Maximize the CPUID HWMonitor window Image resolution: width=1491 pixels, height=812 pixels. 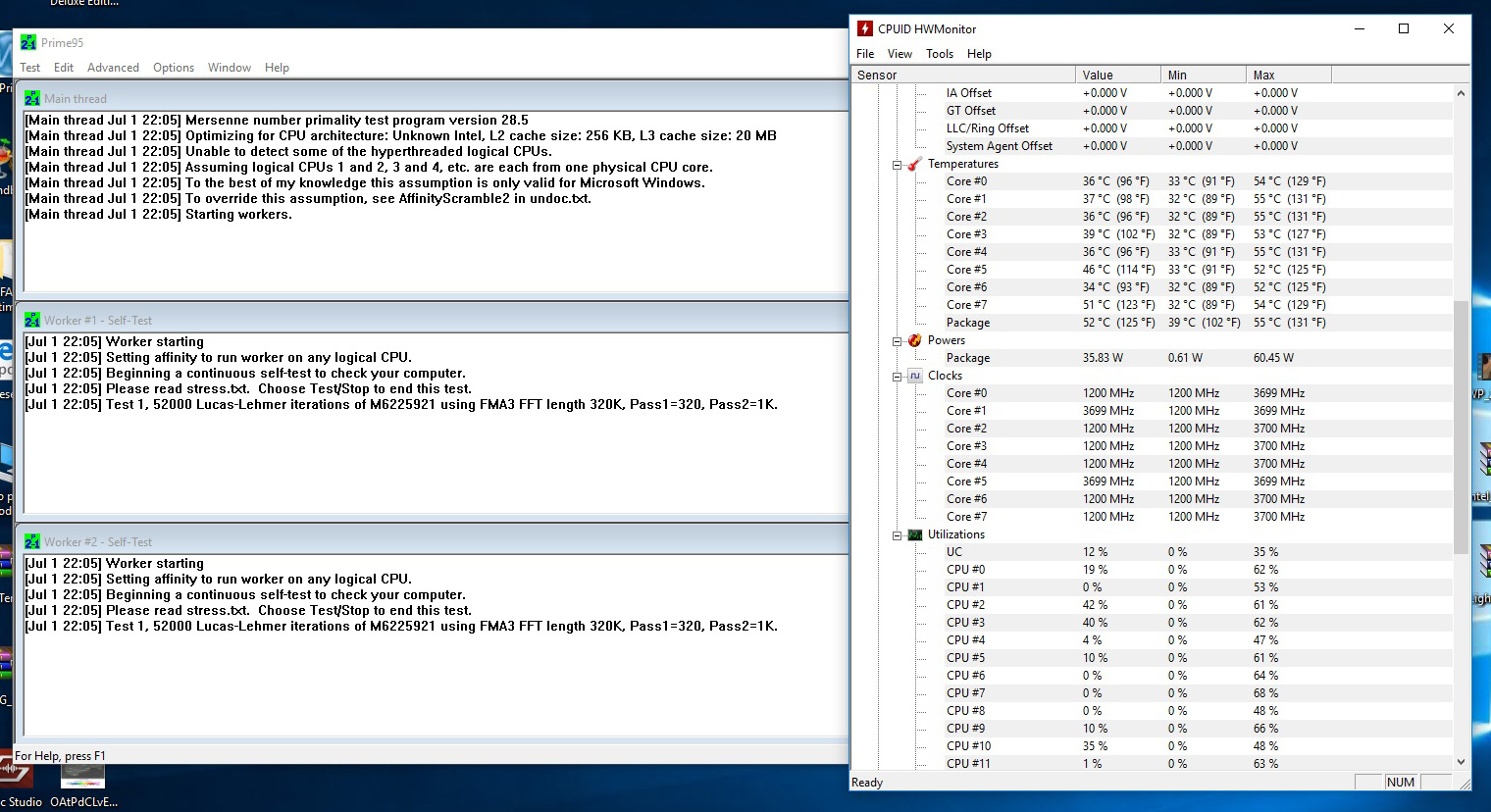[1404, 28]
